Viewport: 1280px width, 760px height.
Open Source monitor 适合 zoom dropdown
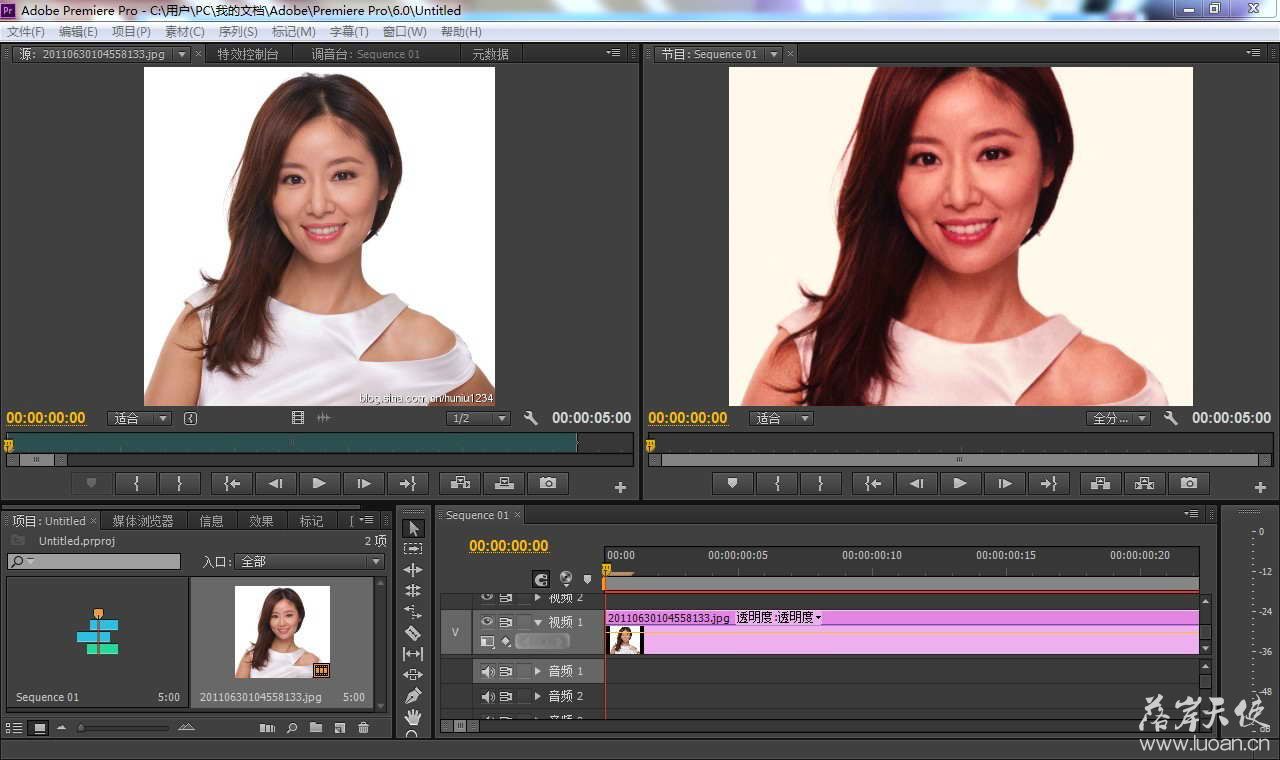[139, 418]
